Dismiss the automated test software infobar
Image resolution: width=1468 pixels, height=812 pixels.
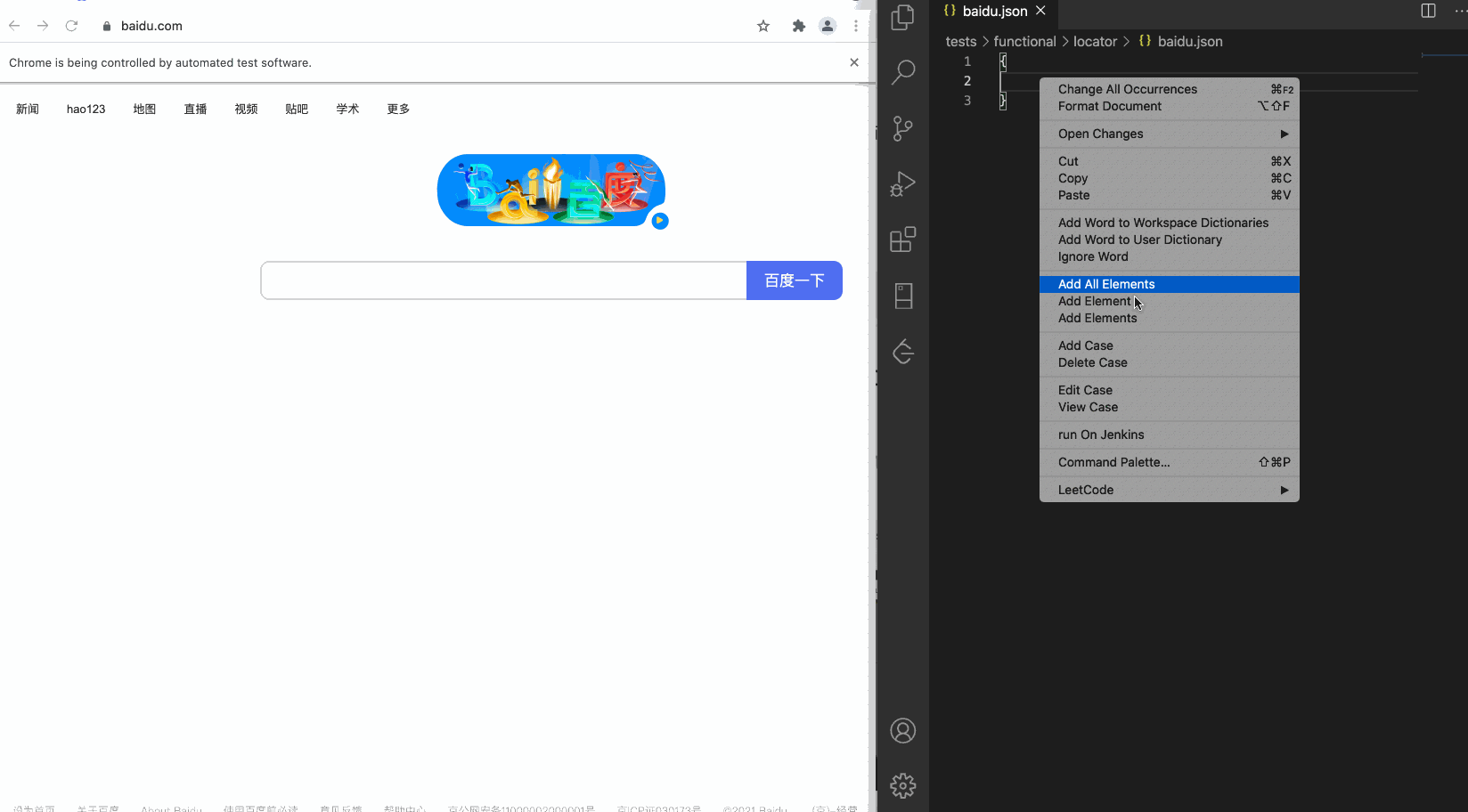(854, 62)
